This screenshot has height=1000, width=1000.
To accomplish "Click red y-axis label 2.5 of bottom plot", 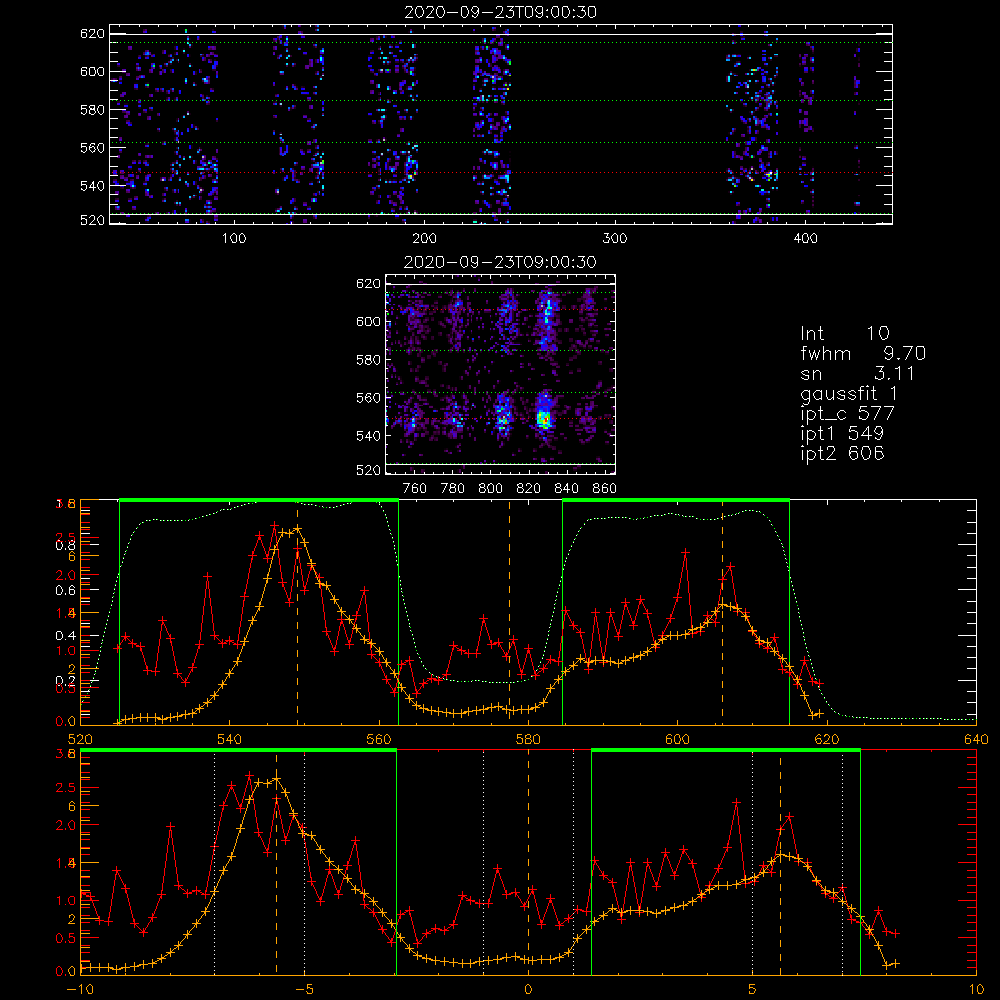I will (66, 788).
